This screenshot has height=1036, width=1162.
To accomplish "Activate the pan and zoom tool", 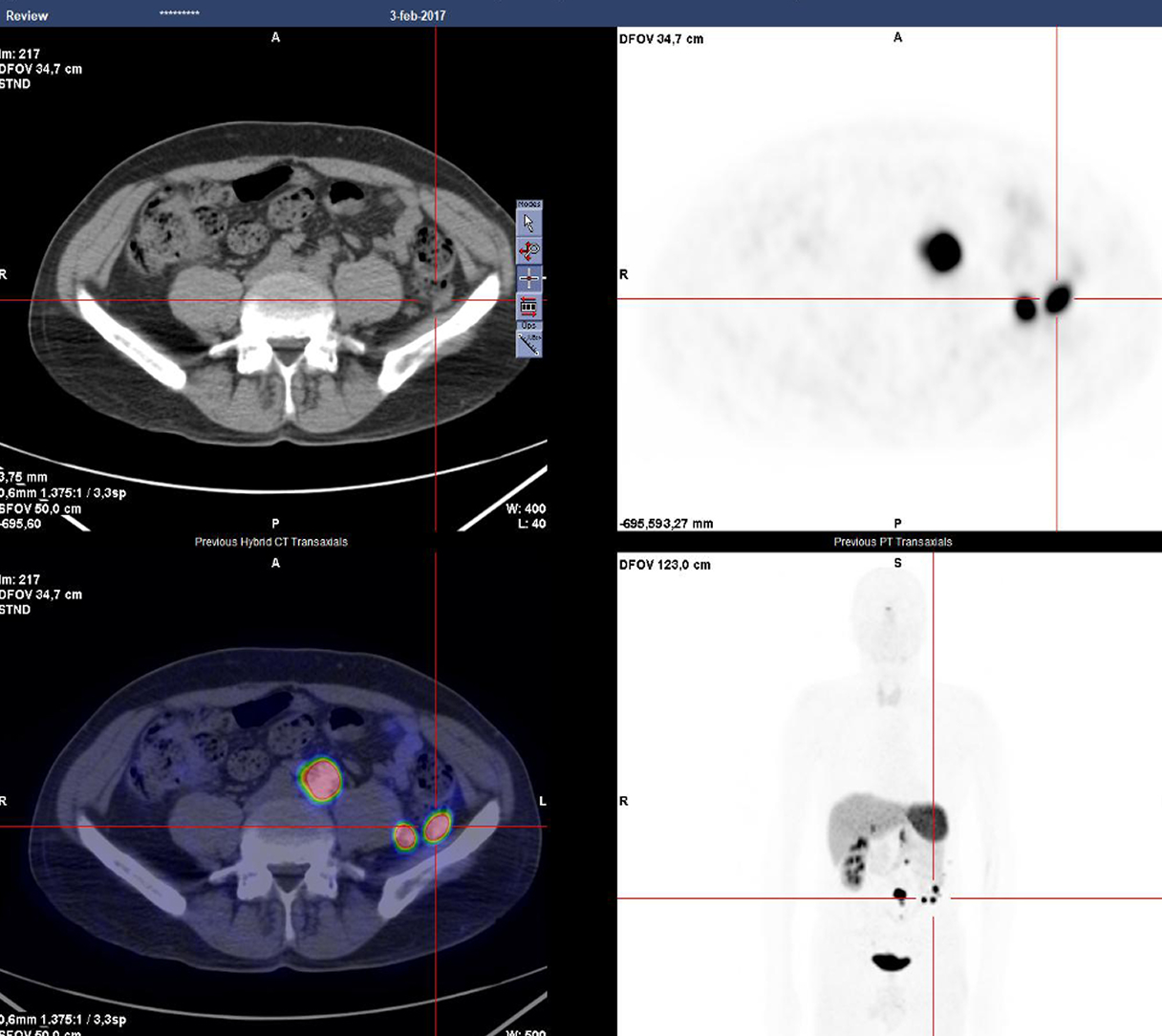I will (529, 249).
